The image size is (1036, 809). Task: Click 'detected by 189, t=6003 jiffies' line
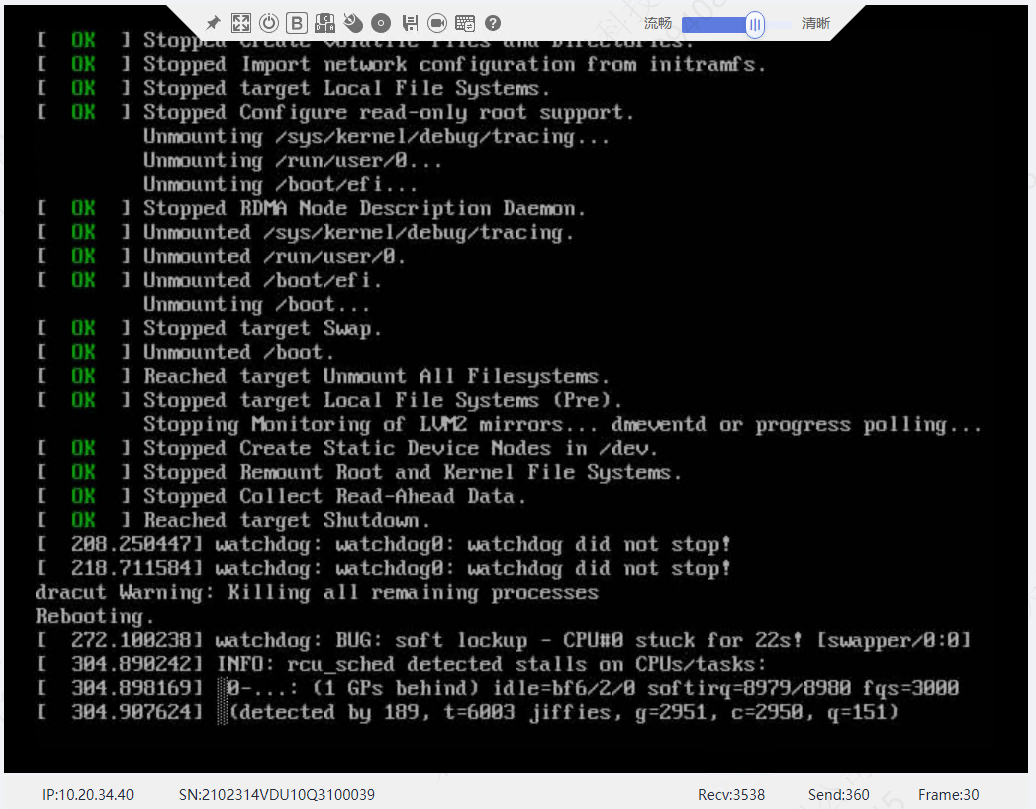click(x=468, y=712)
